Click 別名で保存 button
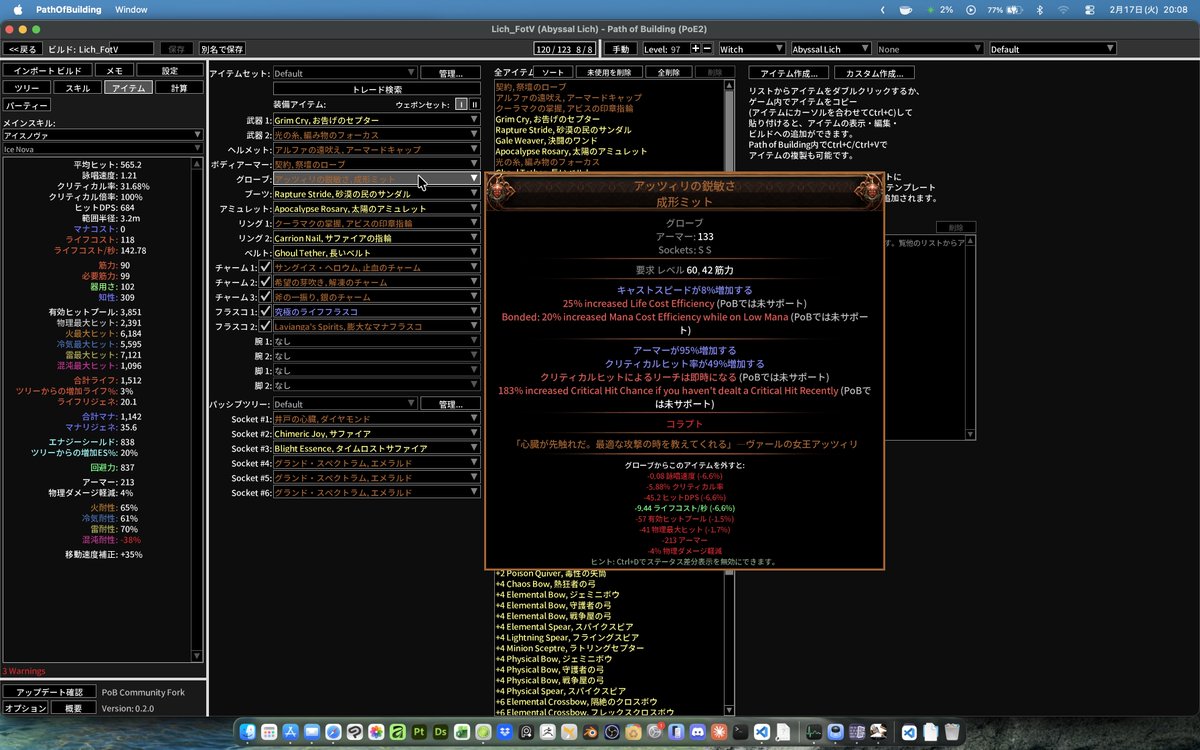Viewport: 1200px width, 750px height. [222, 48]
